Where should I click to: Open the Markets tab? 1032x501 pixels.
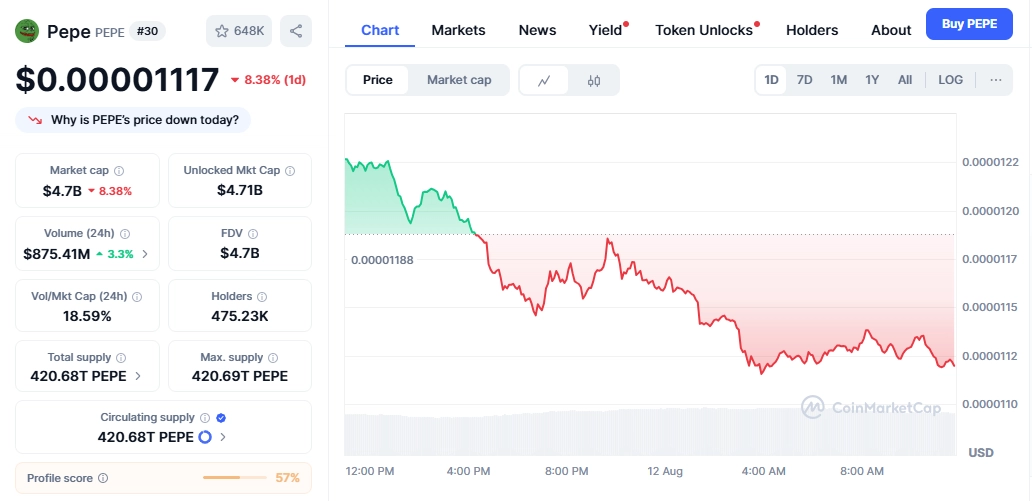(x=458, y=30)
